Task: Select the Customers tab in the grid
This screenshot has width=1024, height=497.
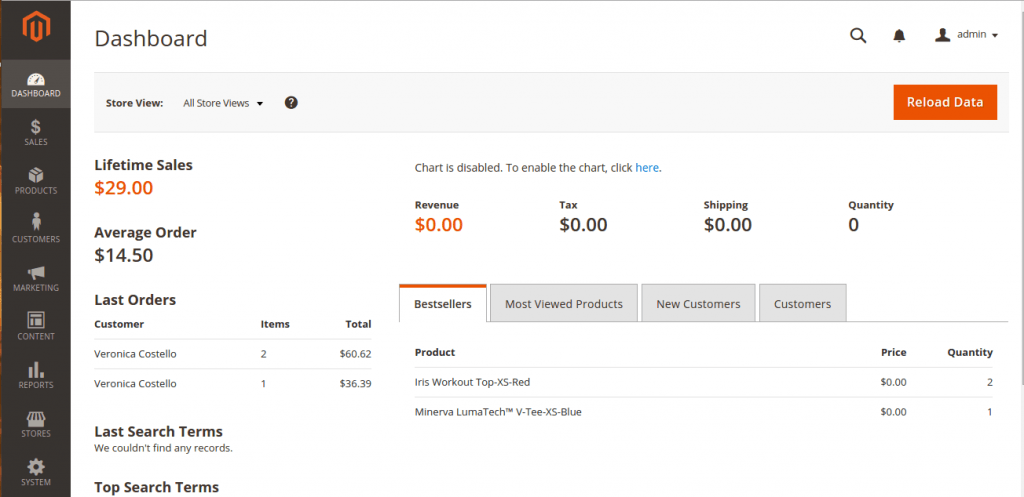Action: coord(803,303)
